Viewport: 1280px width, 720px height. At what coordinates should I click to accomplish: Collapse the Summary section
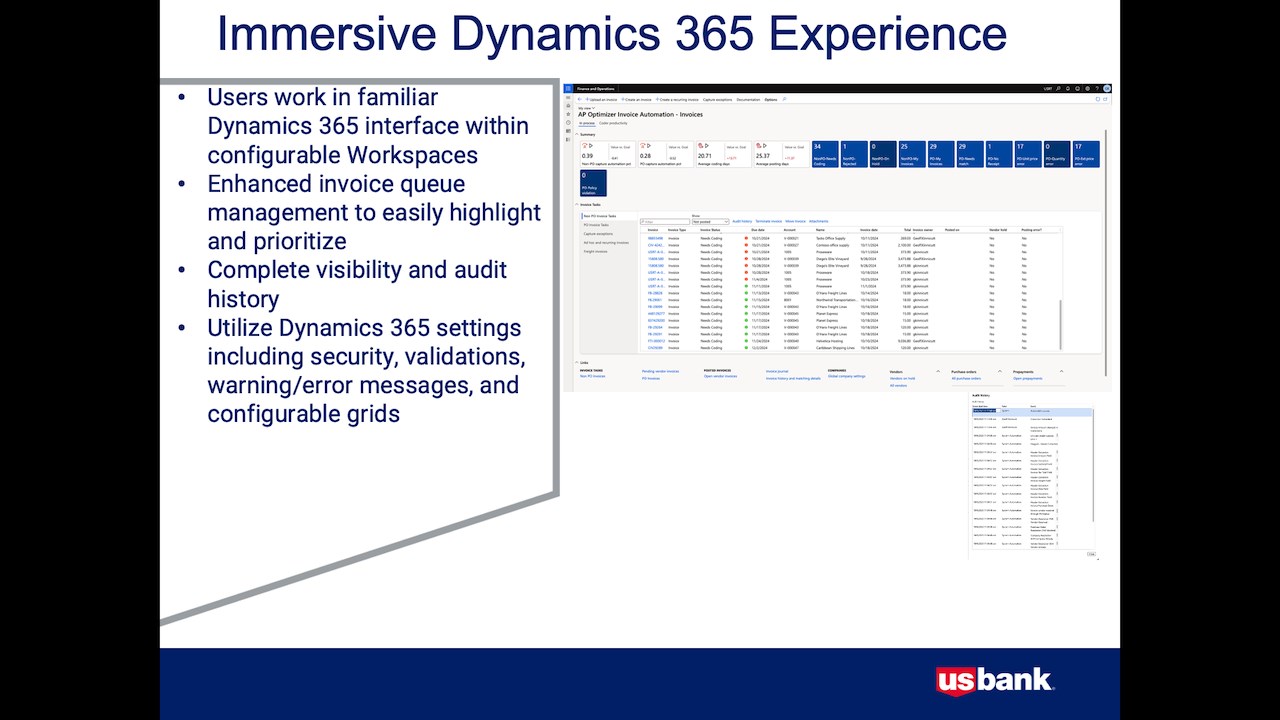(x=576, y=134)
